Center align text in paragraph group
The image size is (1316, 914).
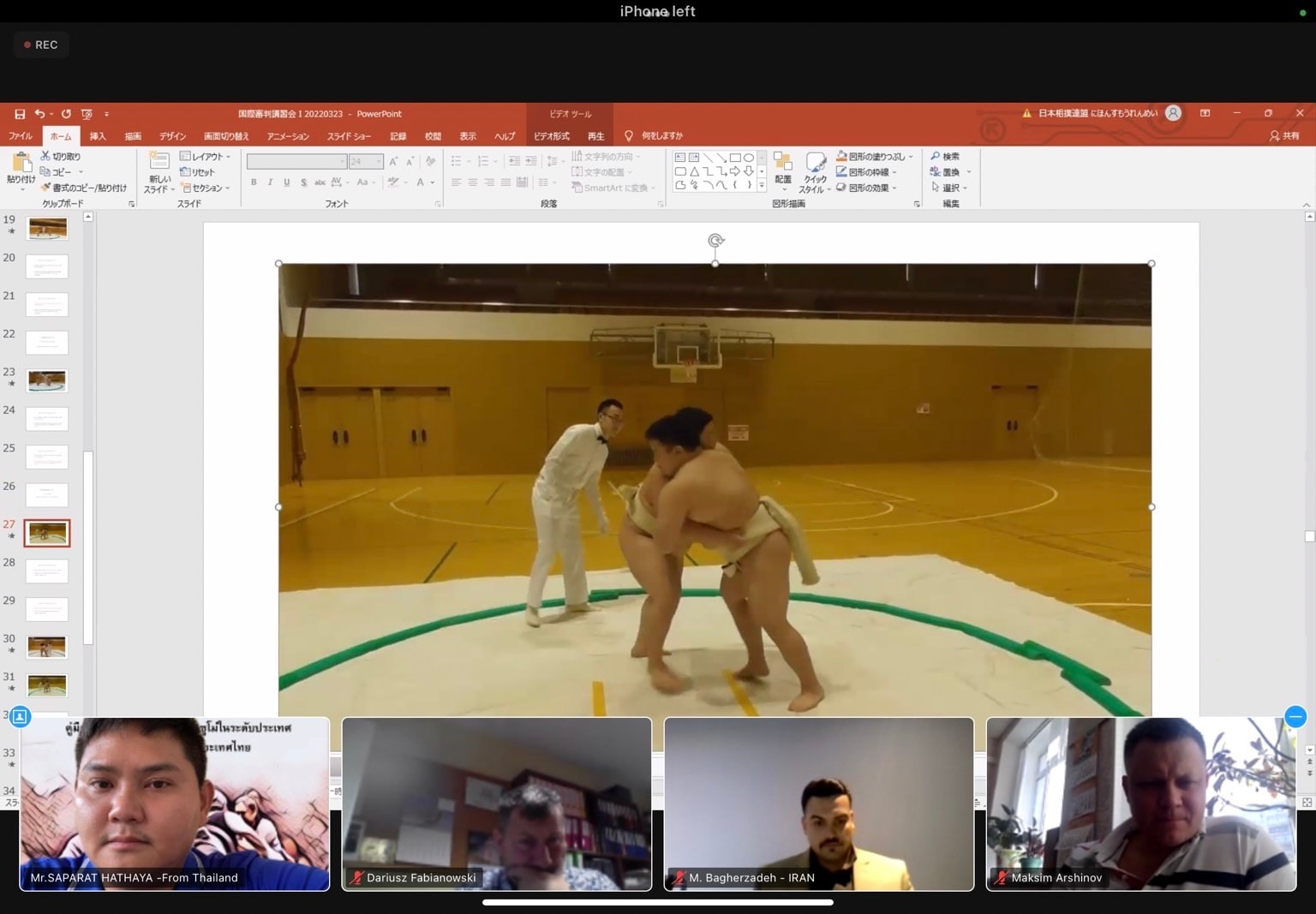[472, 182]
